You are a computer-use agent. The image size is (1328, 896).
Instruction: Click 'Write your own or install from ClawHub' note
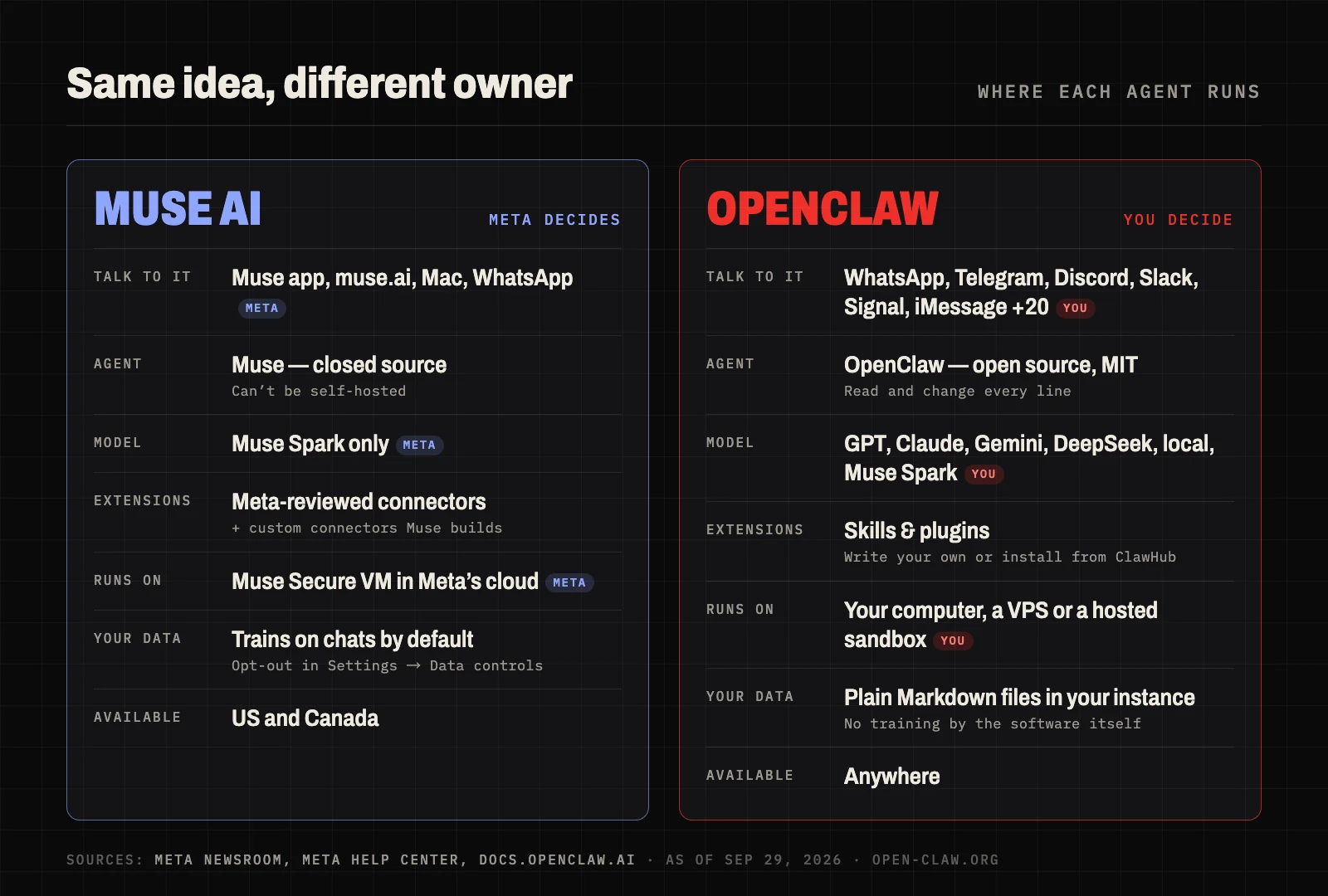[1010, 557]
